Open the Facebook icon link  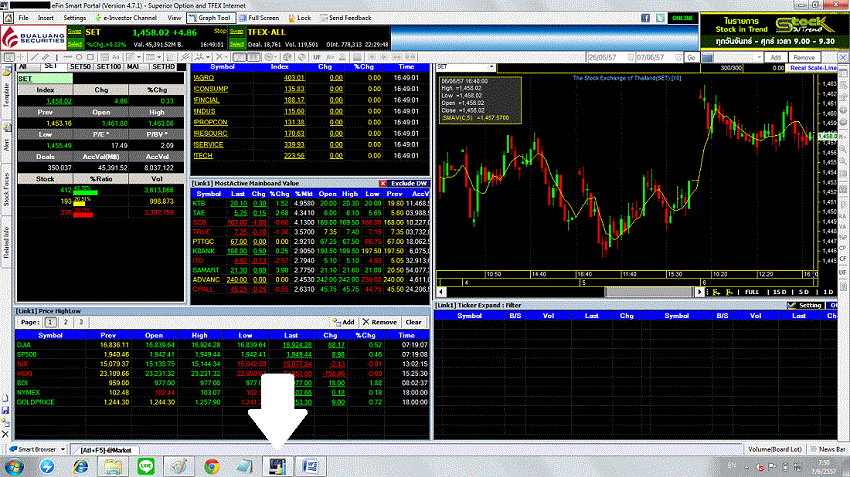[x=645, y=18]
